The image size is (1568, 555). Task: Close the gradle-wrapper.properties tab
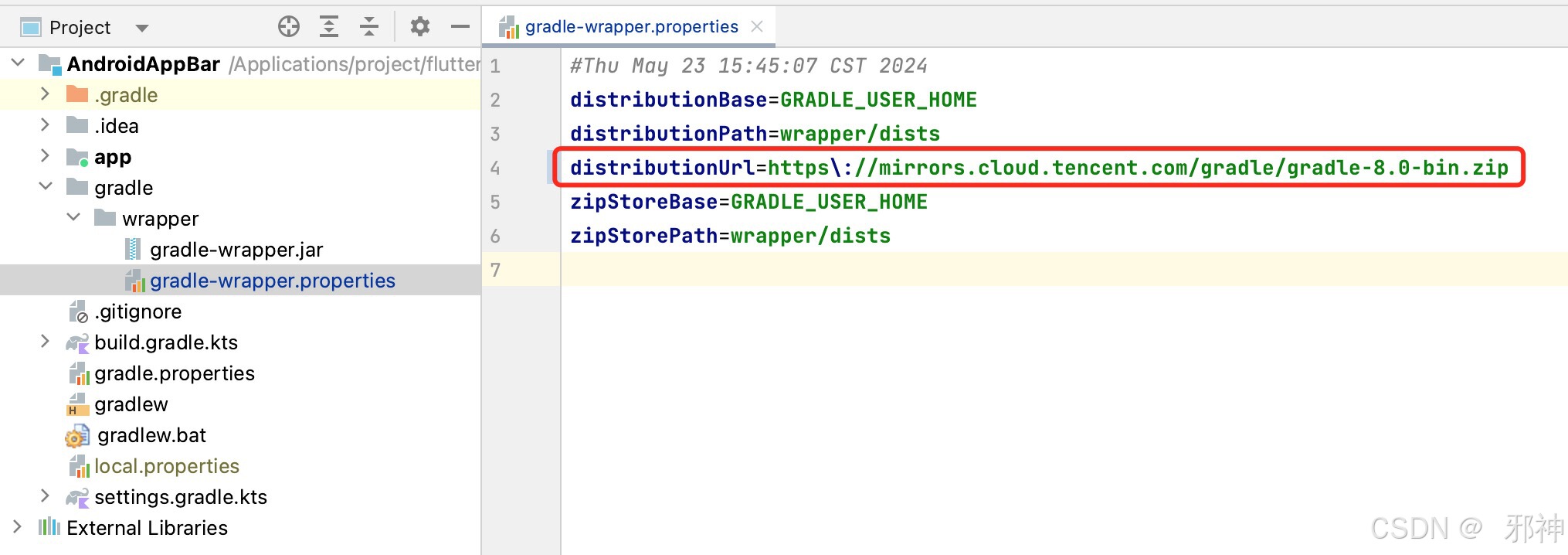(x=757, y=27)
